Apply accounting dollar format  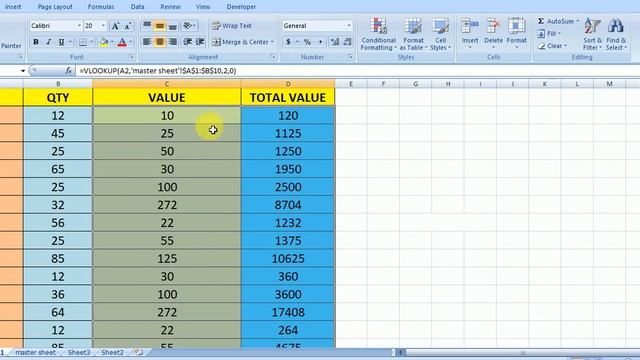[288, 42]
